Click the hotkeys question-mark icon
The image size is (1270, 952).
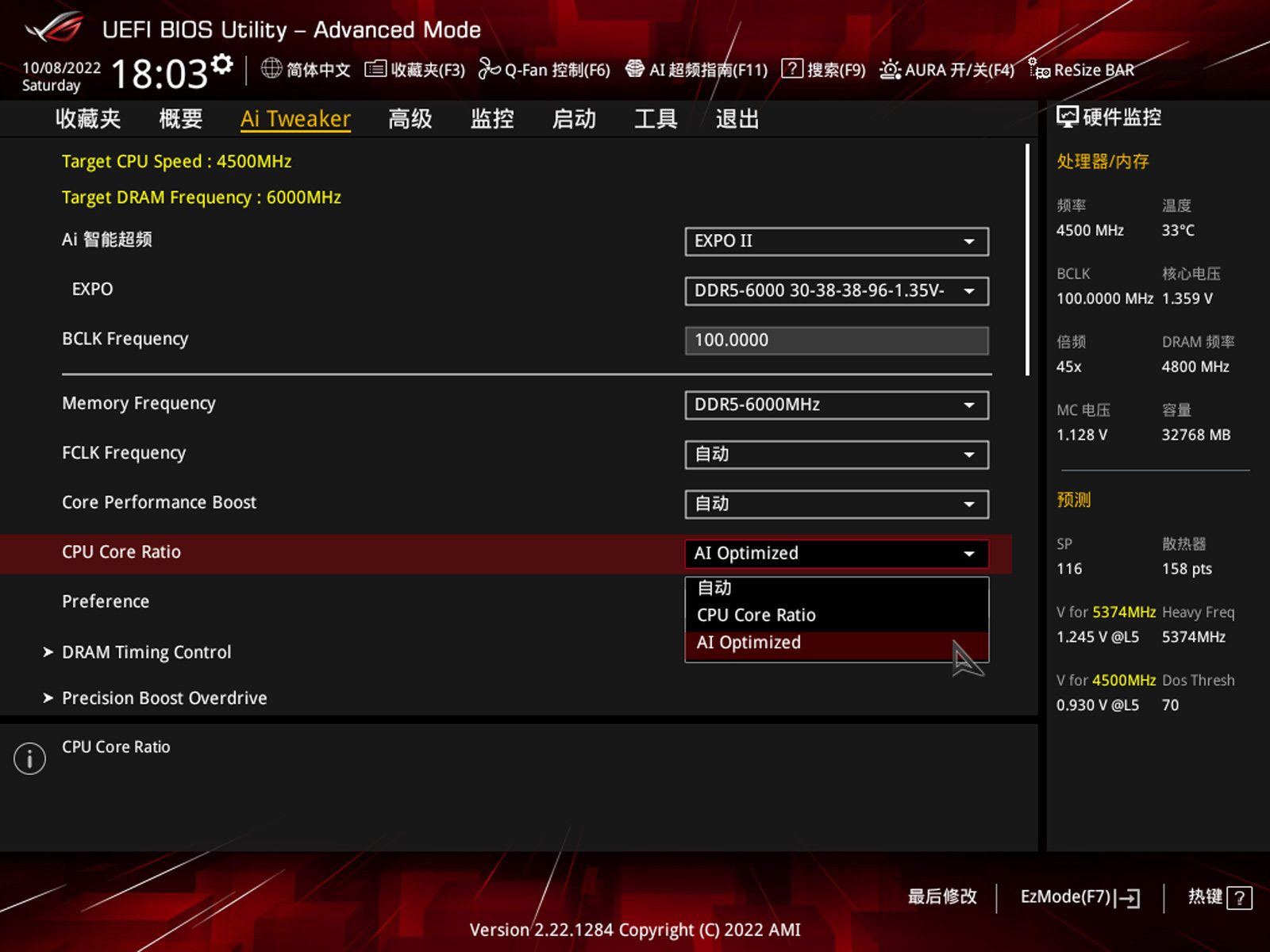click(1239, 898)
